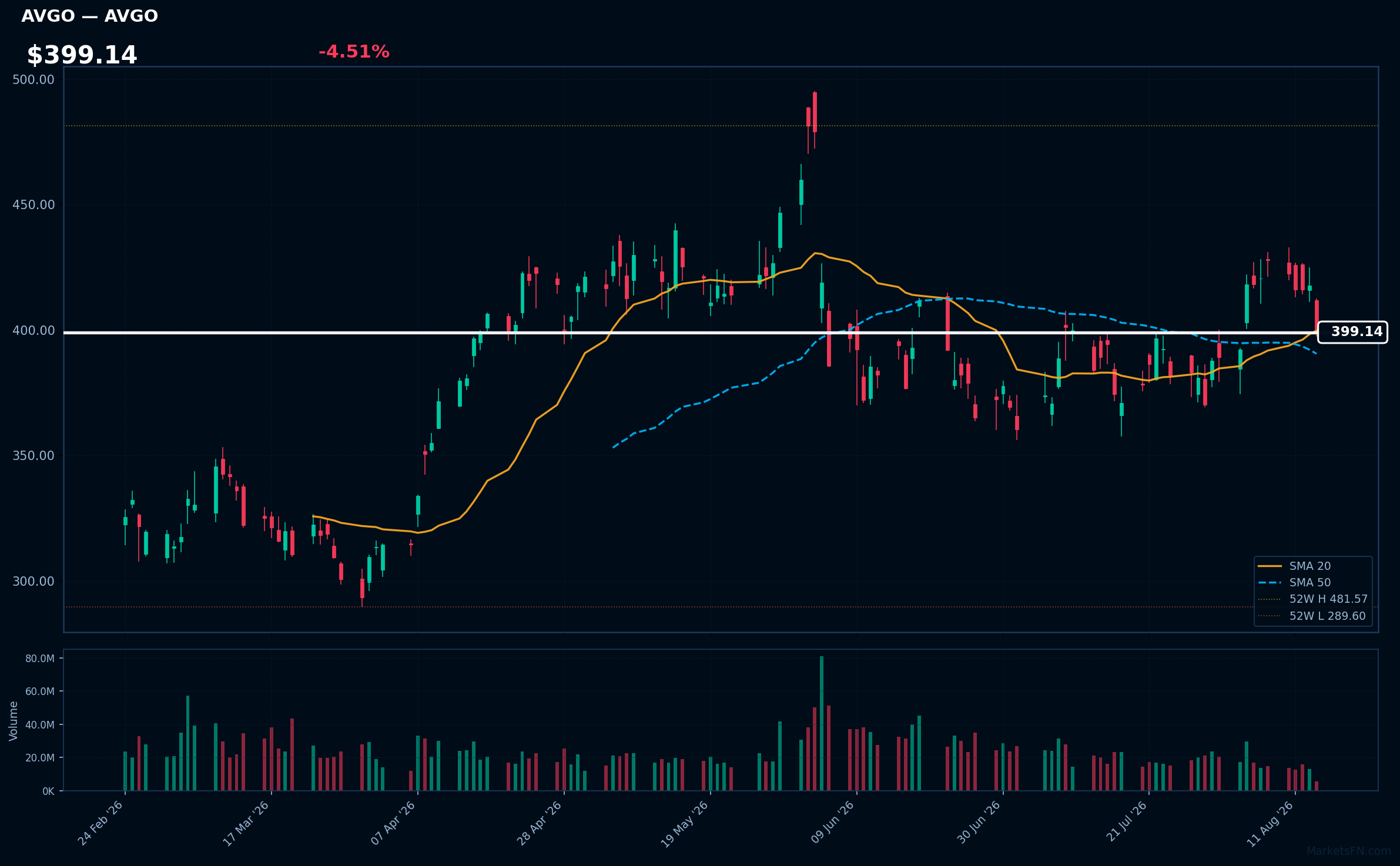Click the 07 Apr '26 date label
This screenshot has width=1400, height=866.
[393, 823]
